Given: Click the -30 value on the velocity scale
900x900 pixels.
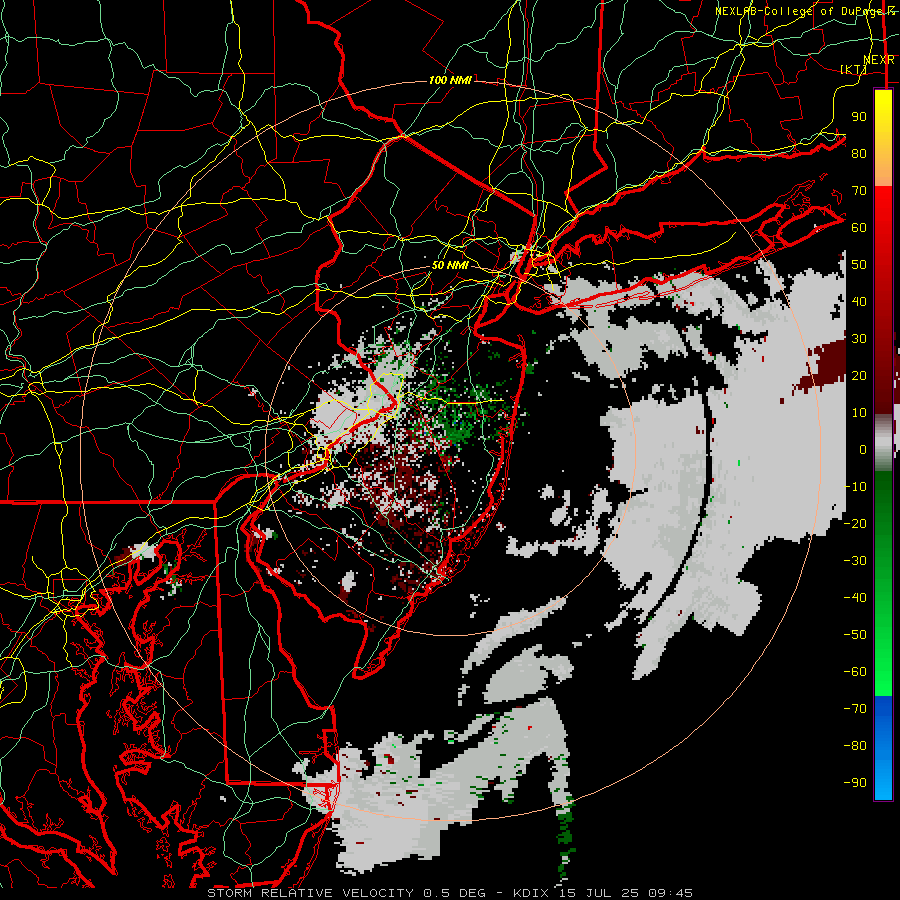Looking at the screenshot, I should click(x=855, y=561).
